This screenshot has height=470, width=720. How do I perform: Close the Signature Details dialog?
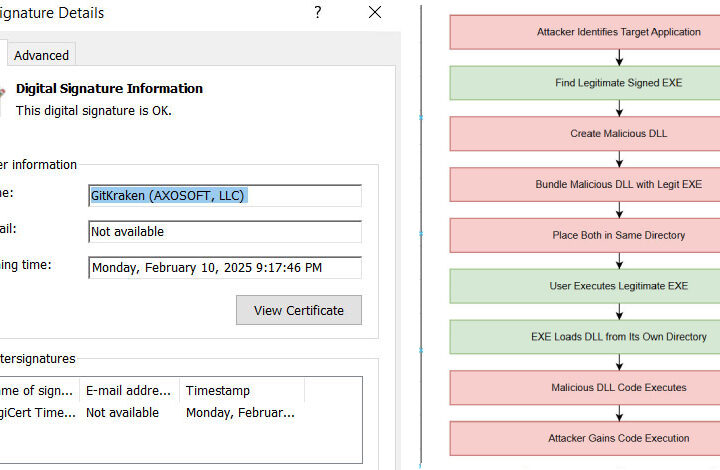[375, 12]
